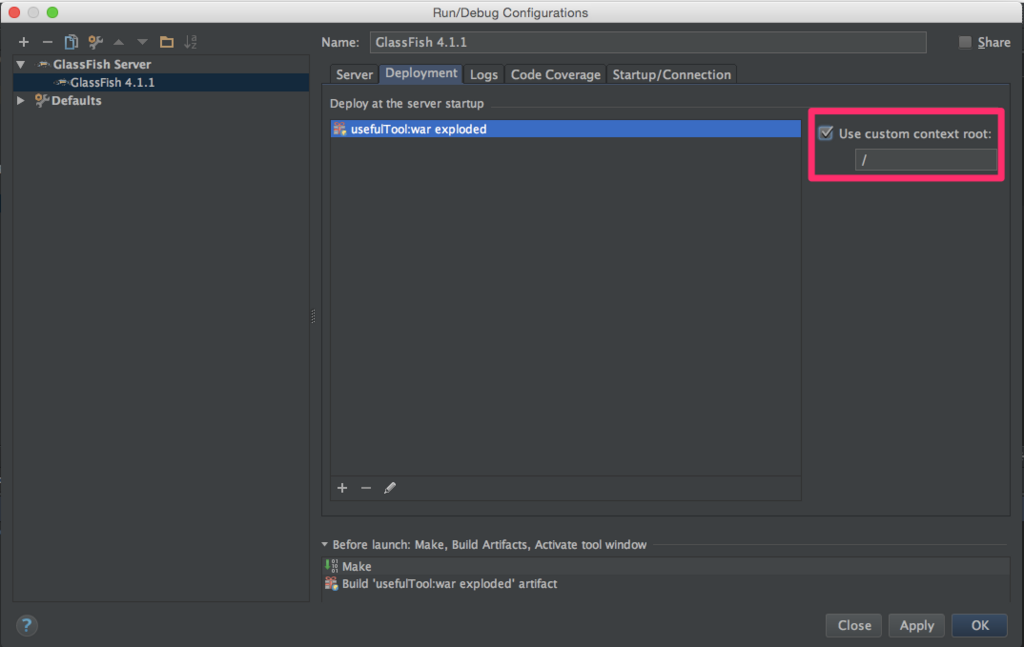Add an artifact to deploy list
The height and width of the screenshot is (647, 1024).
(x=342, y=488)
